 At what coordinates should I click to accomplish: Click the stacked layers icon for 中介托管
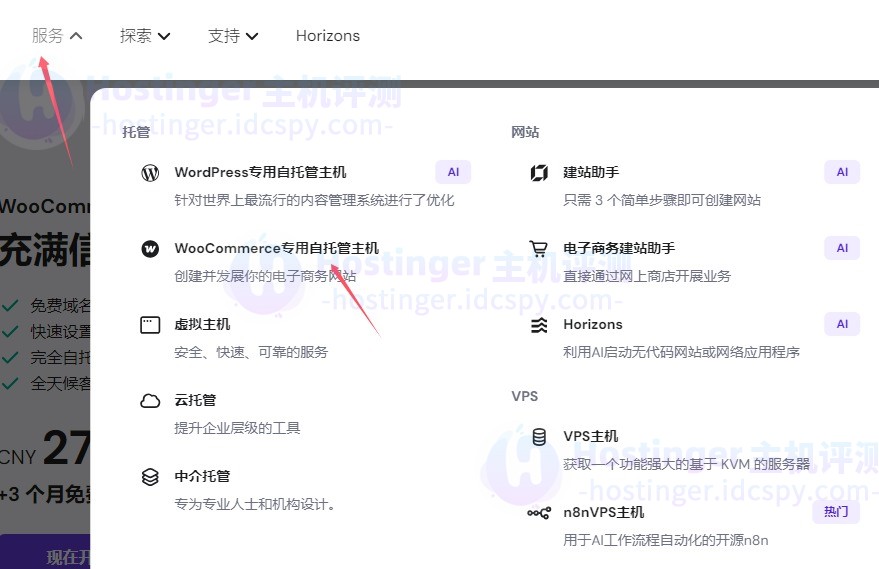click(150, 477)
